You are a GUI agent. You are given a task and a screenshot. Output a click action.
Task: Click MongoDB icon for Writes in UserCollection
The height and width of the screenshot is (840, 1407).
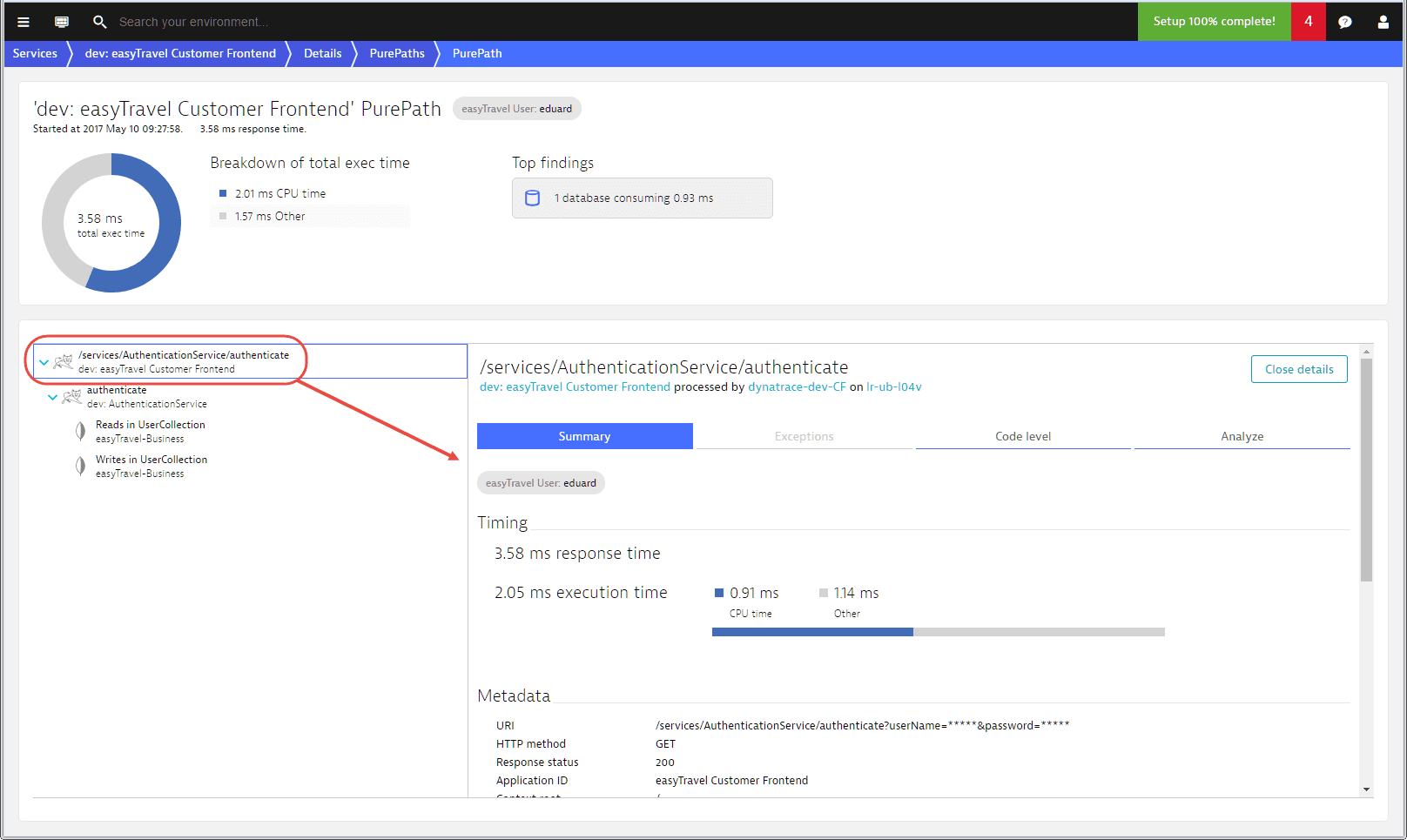click(80, 466)
